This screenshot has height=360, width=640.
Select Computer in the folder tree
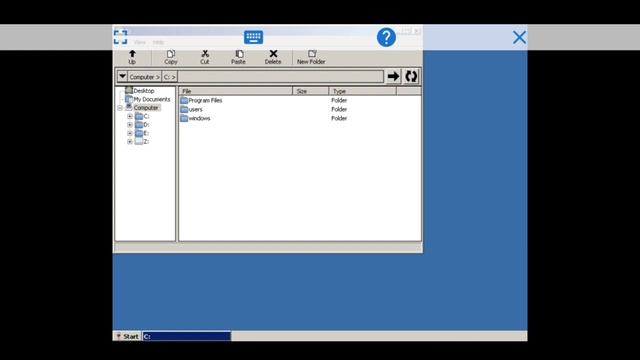pos(146,108)
